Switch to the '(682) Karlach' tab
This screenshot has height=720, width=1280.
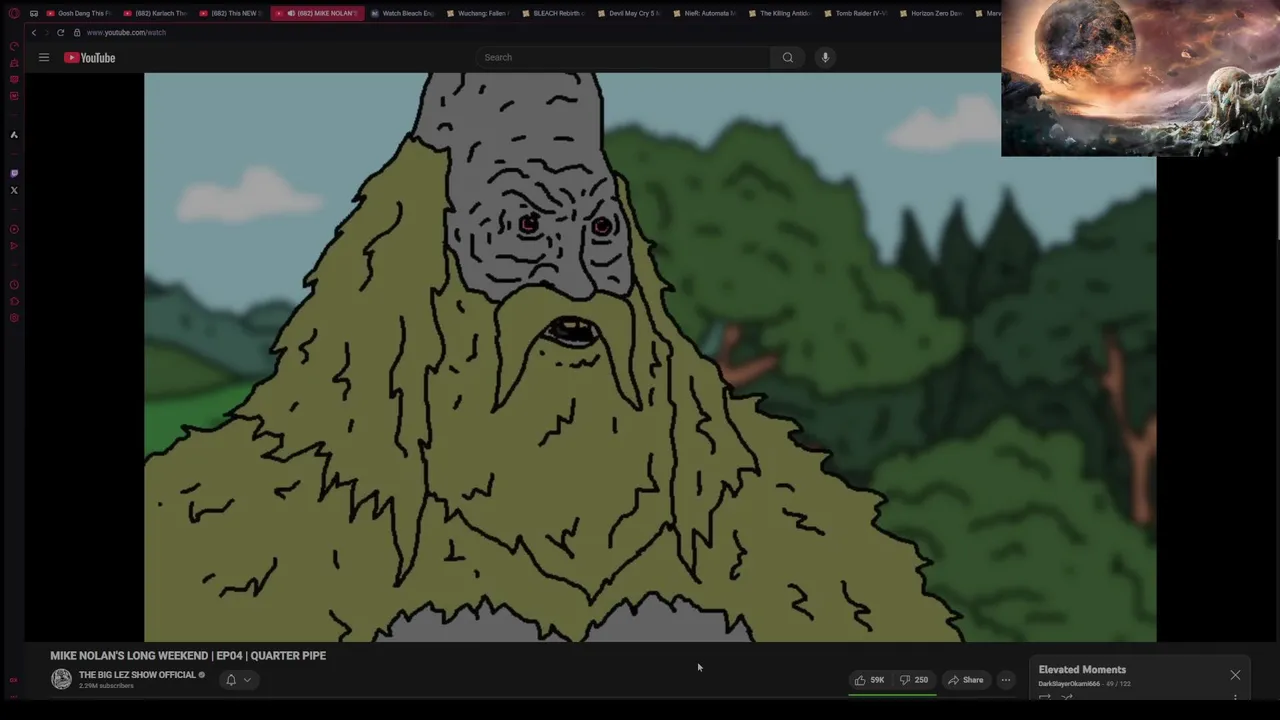pos(154,13)
